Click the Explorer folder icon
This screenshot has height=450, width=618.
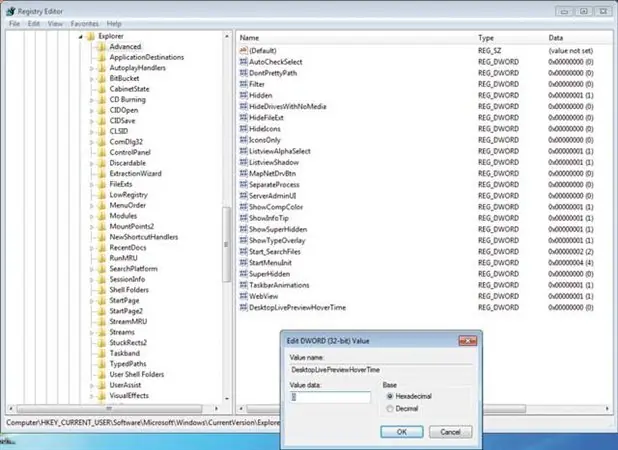pyautogui.click(x=91, y=36)
